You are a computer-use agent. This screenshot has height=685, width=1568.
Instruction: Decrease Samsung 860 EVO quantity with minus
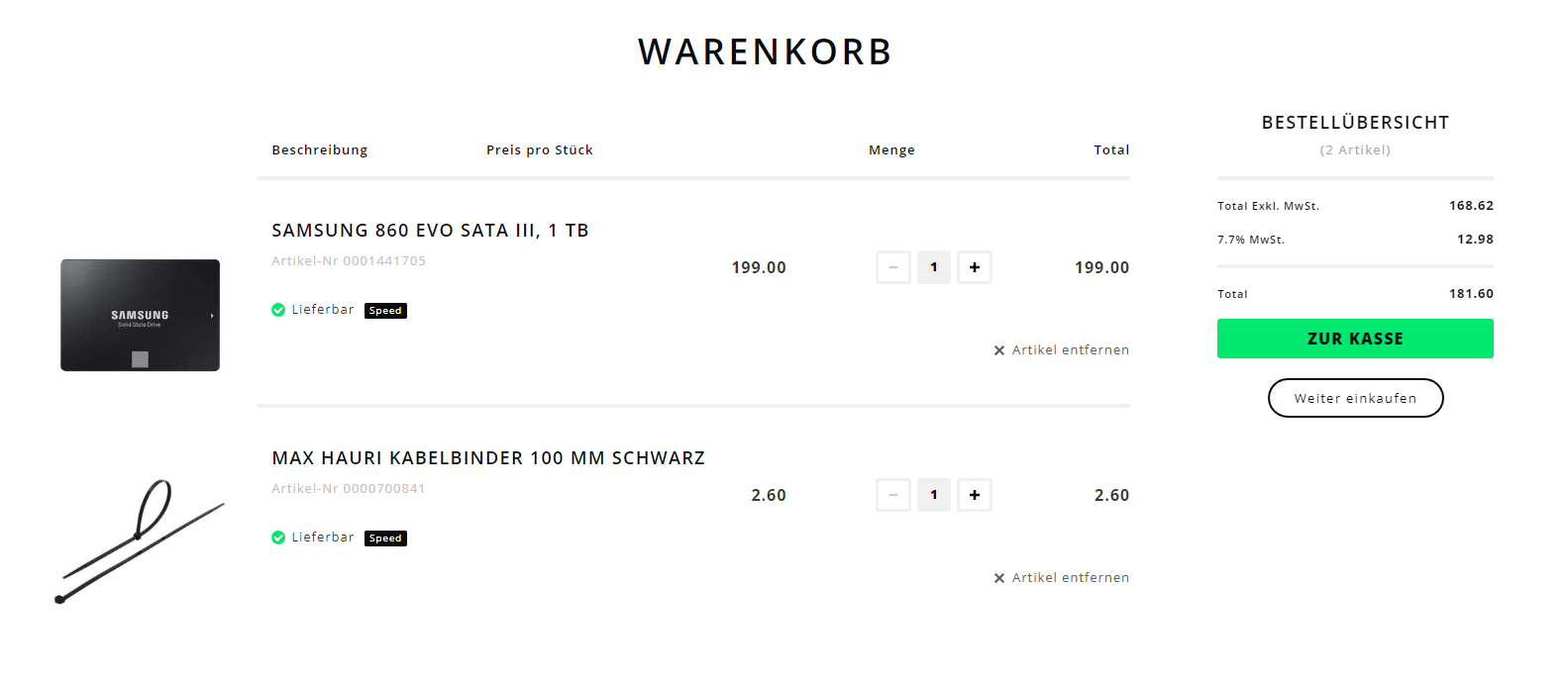click(x=893, y=267)
